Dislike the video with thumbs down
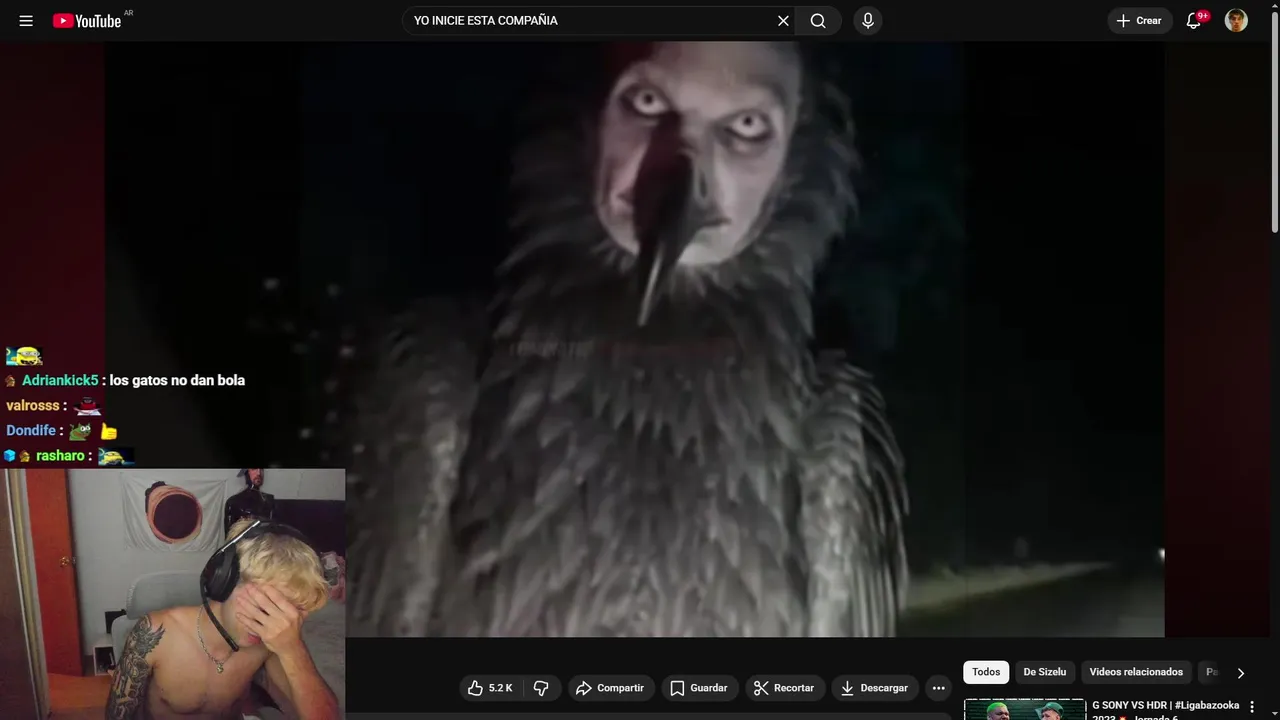This screenshot has height=720, width=1280. pos(541,688)
